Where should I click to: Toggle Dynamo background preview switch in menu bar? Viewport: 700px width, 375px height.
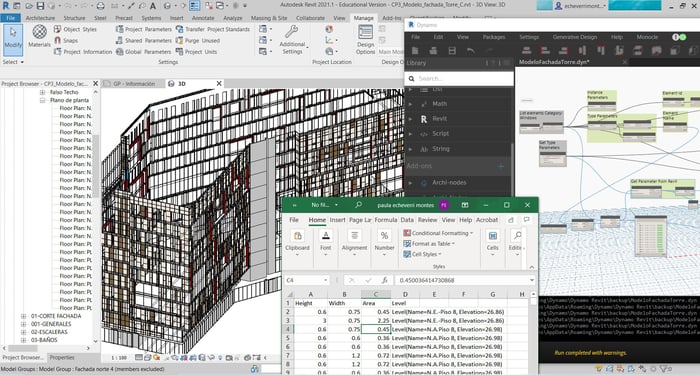click(679, 37)
